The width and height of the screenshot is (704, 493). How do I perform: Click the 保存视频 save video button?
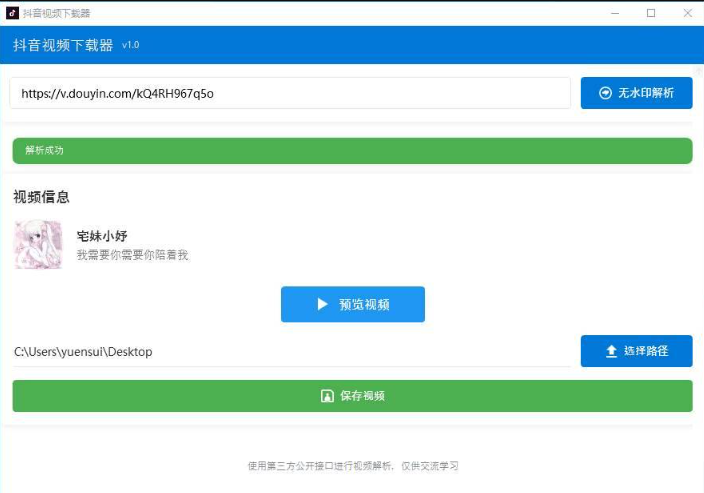352,396
